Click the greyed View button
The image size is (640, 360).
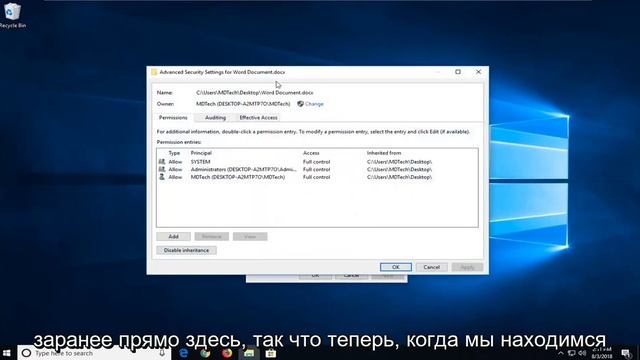click(250, 237)
